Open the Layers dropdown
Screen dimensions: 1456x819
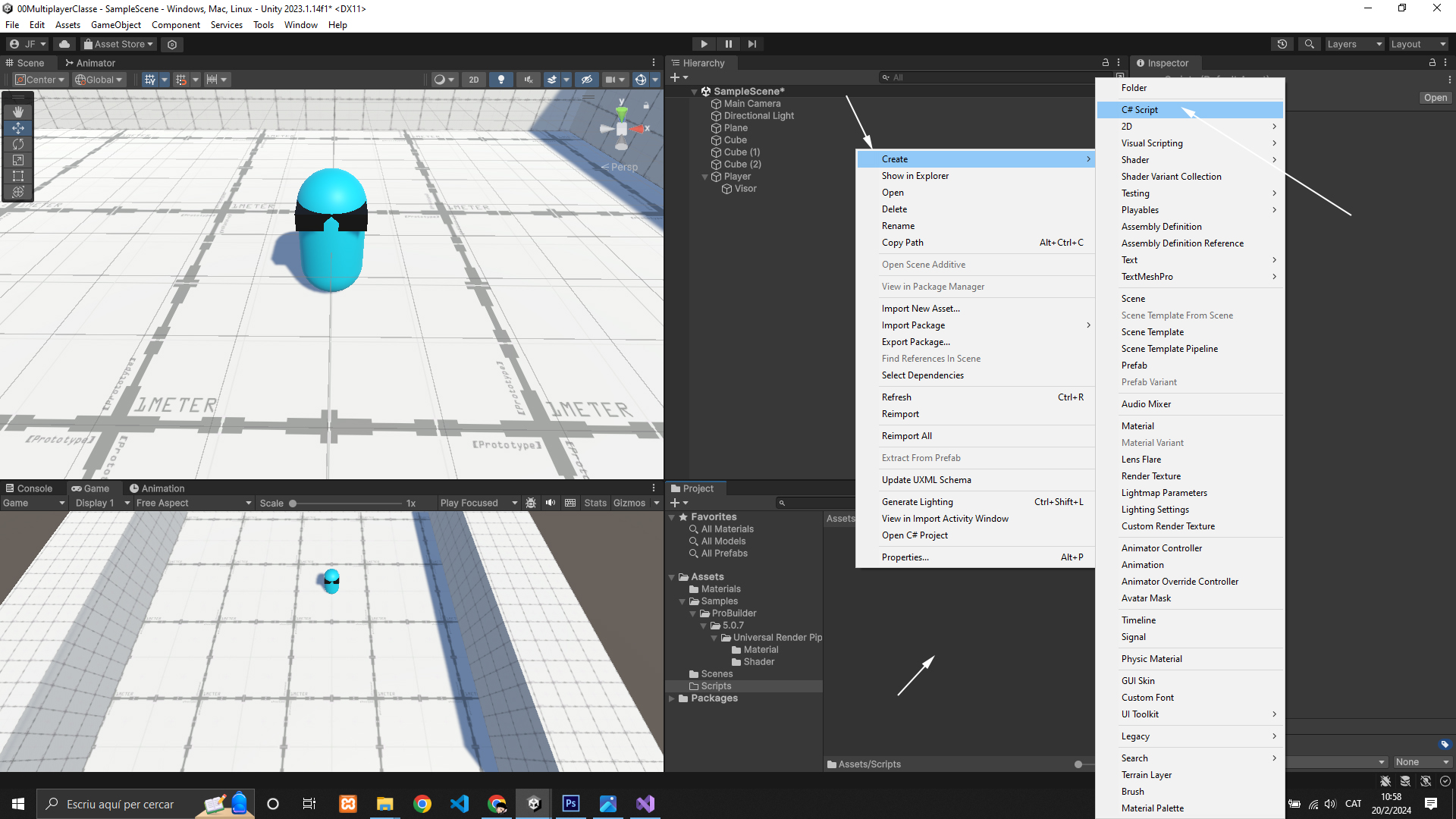1354,44
